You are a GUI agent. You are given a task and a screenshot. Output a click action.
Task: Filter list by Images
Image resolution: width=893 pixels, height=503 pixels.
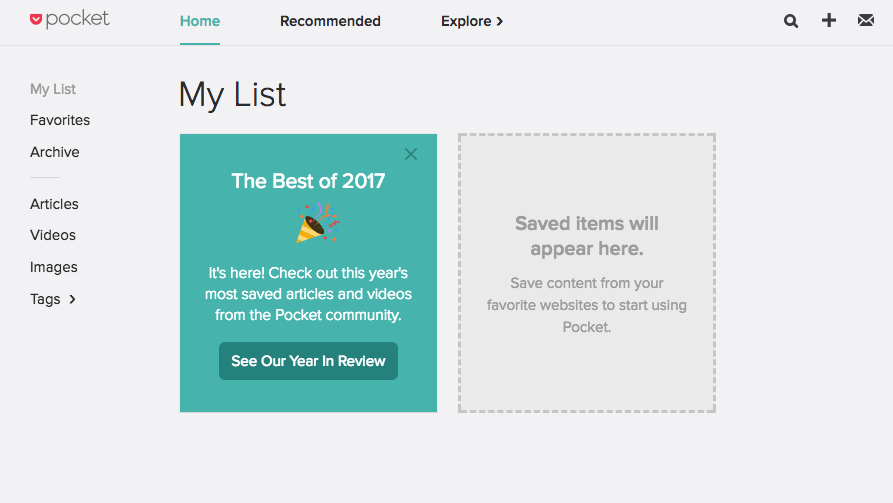click(x=54, y=267)
